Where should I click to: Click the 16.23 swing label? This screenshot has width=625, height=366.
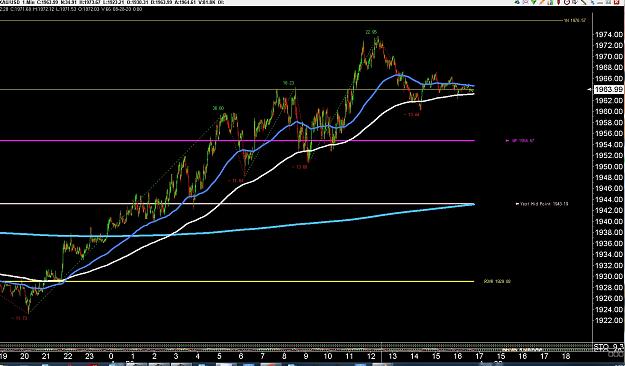[x=289, y=83]
